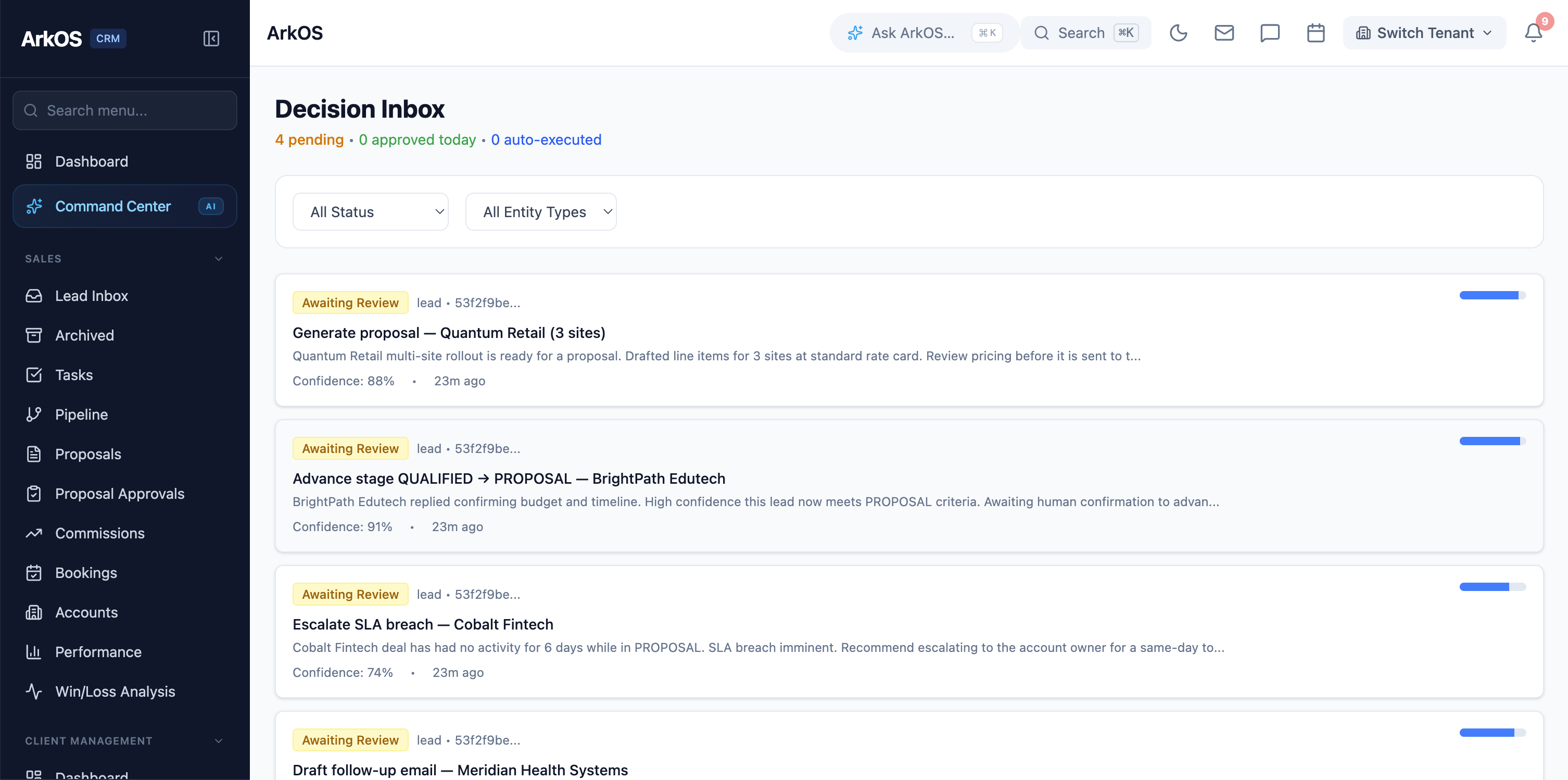Collapse the sidebar panel icon

pos(211,39)
